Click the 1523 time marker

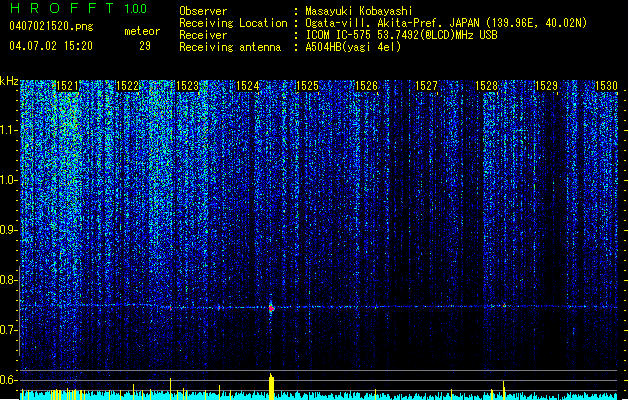pos(187,86)
